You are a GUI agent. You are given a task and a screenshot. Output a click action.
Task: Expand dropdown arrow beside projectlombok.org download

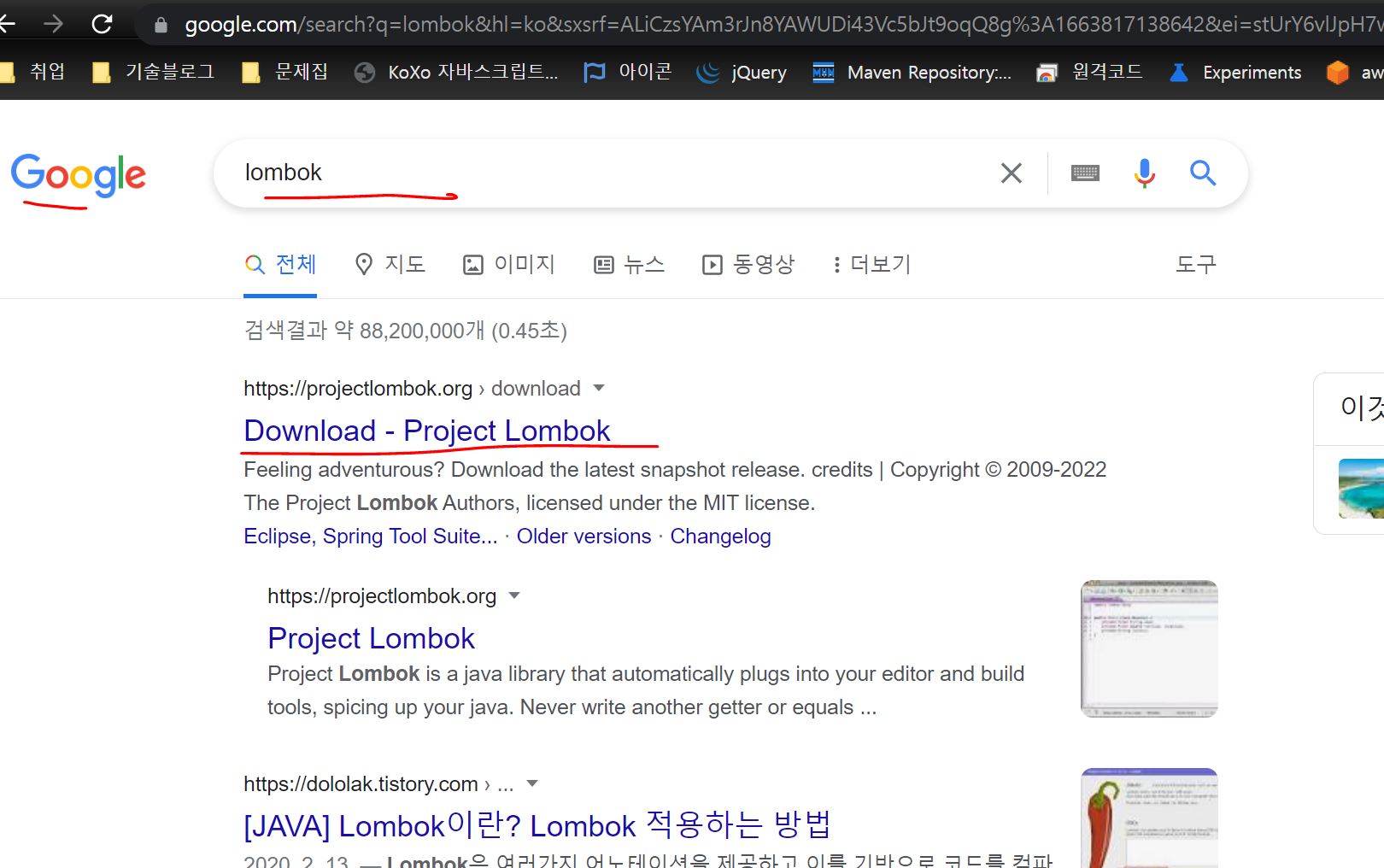click(599, 388)
